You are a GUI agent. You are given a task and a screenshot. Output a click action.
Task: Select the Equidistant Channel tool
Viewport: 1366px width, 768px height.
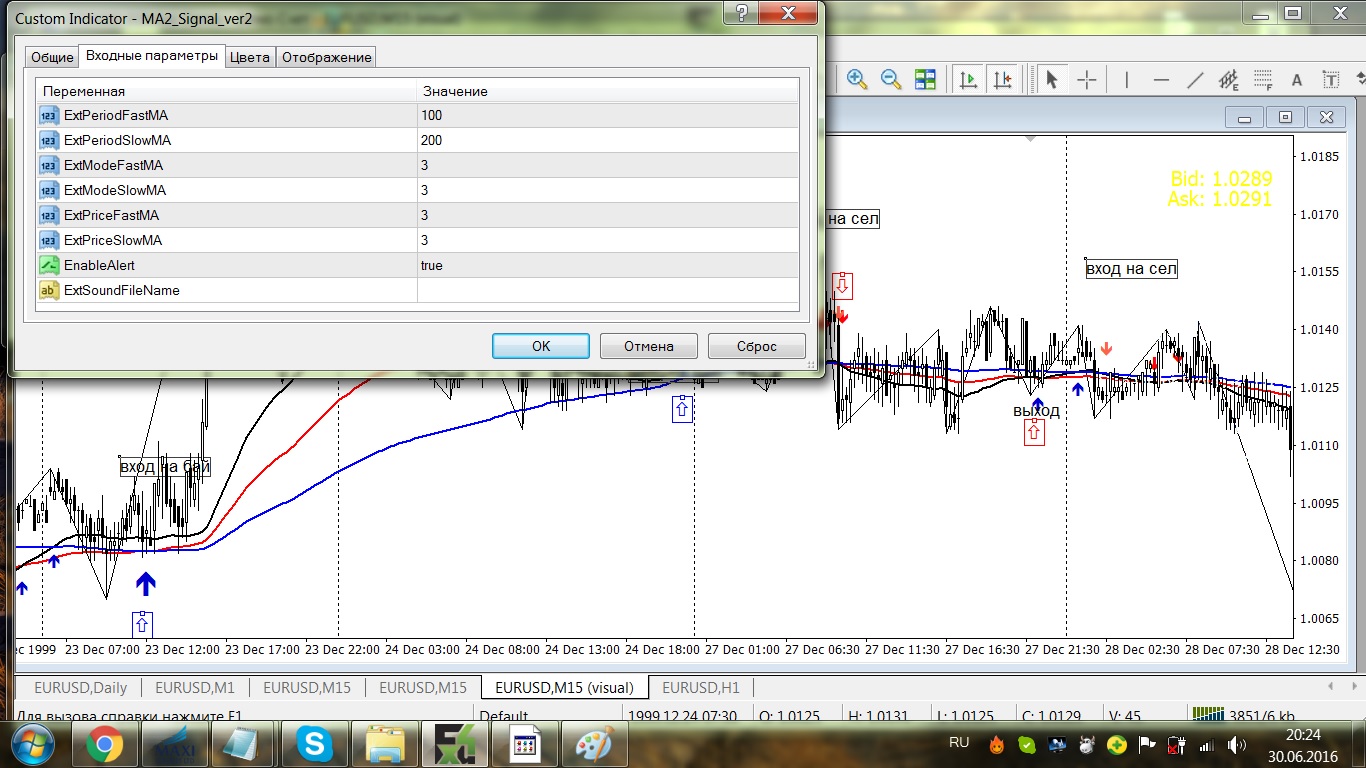pos(1229,80)
